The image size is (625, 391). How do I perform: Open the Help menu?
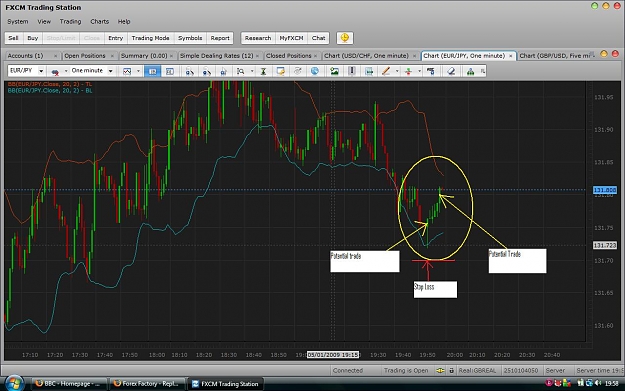pyautogui.click(x=124, y=22)
